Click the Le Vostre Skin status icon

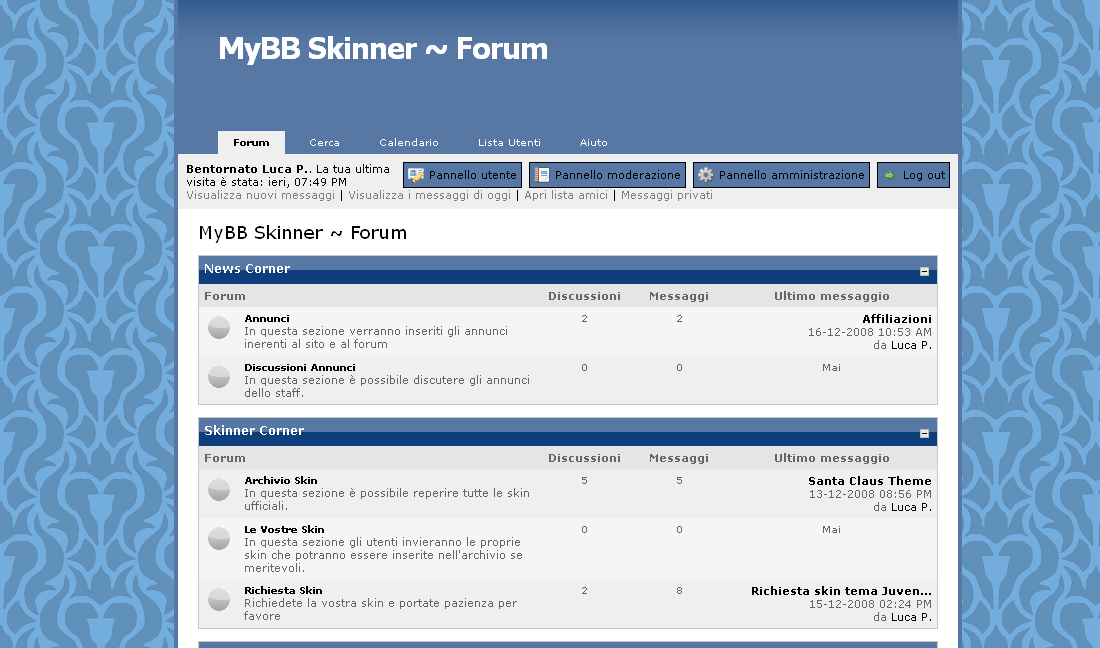click(219, 539)
